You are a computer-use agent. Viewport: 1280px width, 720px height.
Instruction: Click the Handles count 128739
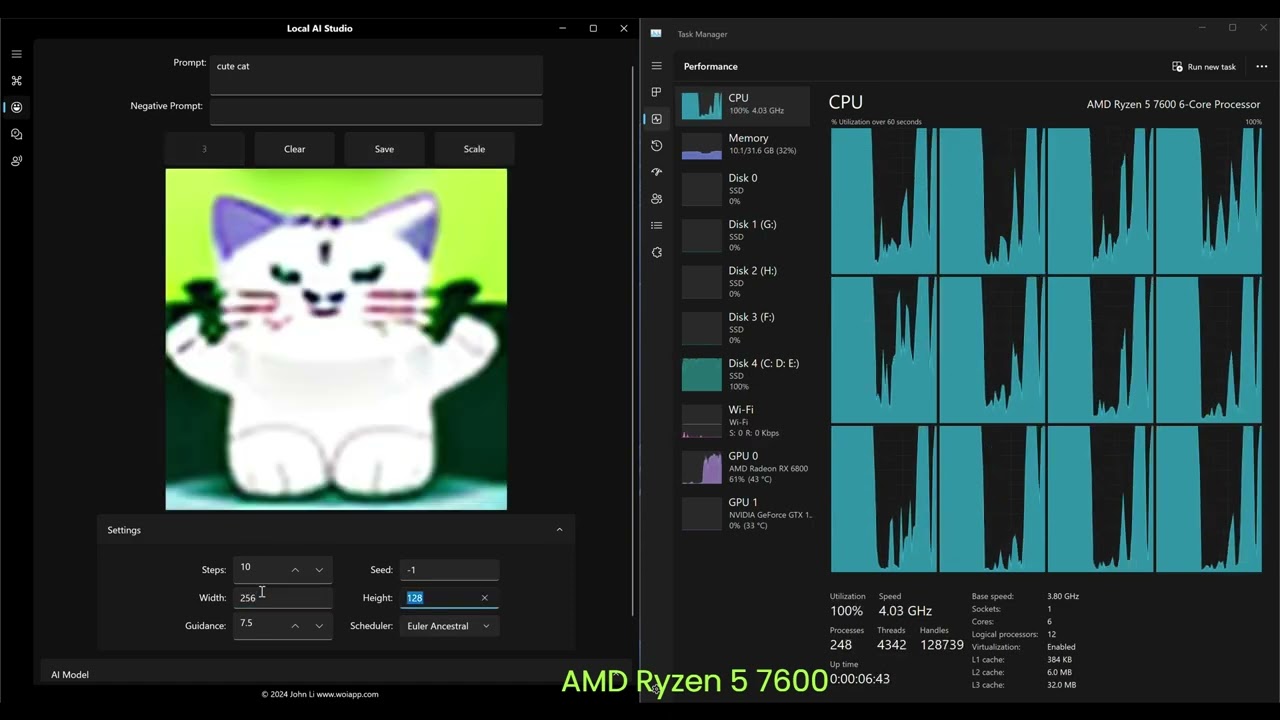coord(942,645)
